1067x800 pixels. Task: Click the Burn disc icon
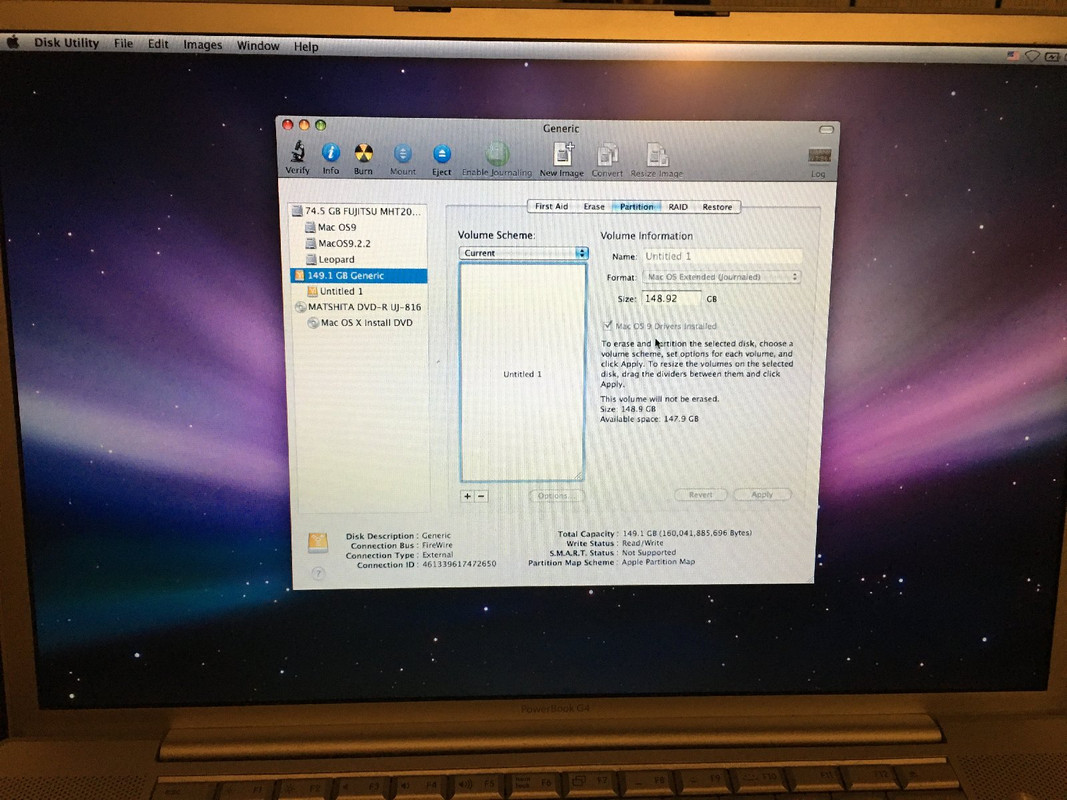(363, 153)
